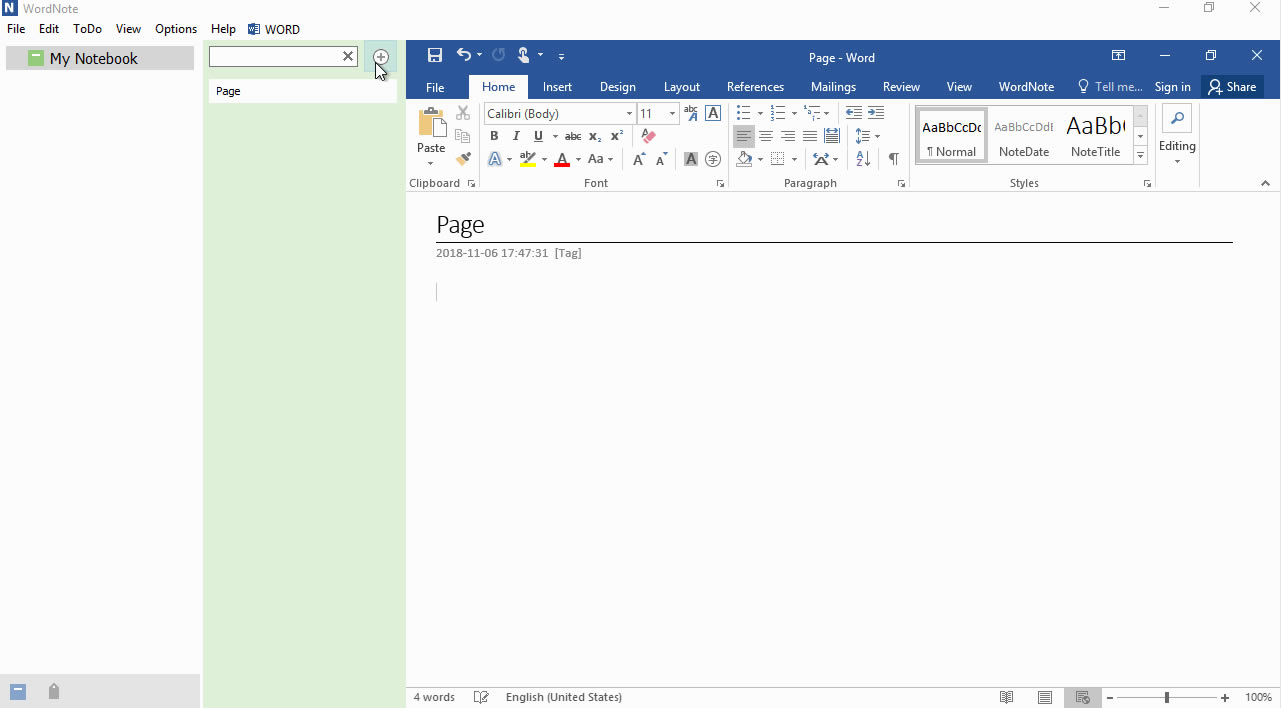Viewport: 1281px width, 708px height.
Task: Open the Calibri (Body) font name dropdown
Action: [629, 114]
